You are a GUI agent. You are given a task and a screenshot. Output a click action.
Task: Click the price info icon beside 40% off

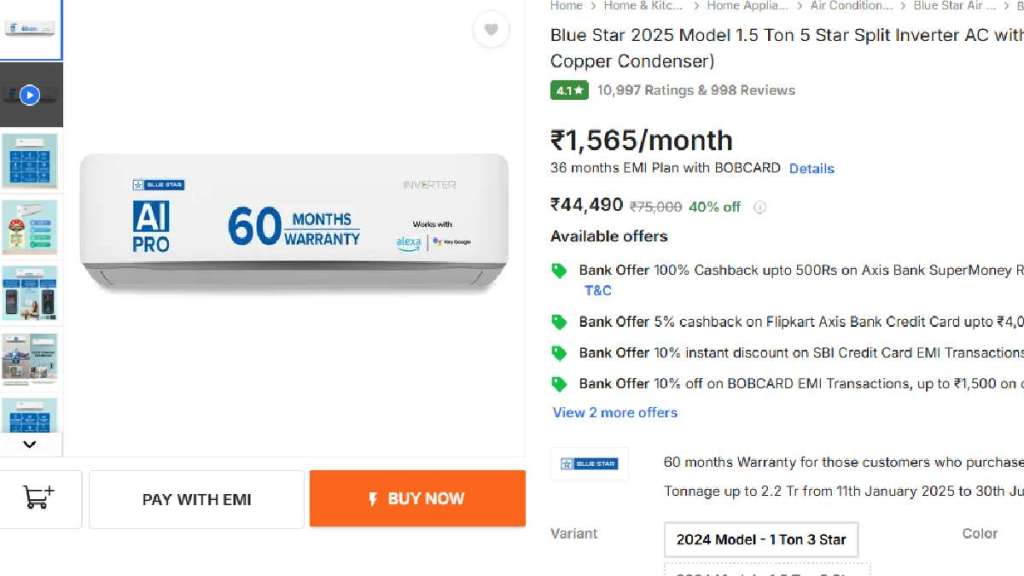tap(760, 207)
